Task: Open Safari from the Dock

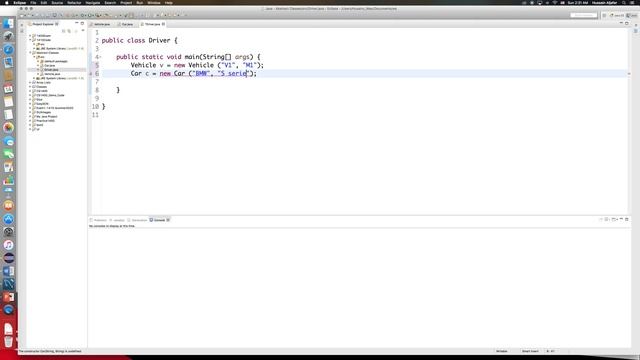Action: 9,49
